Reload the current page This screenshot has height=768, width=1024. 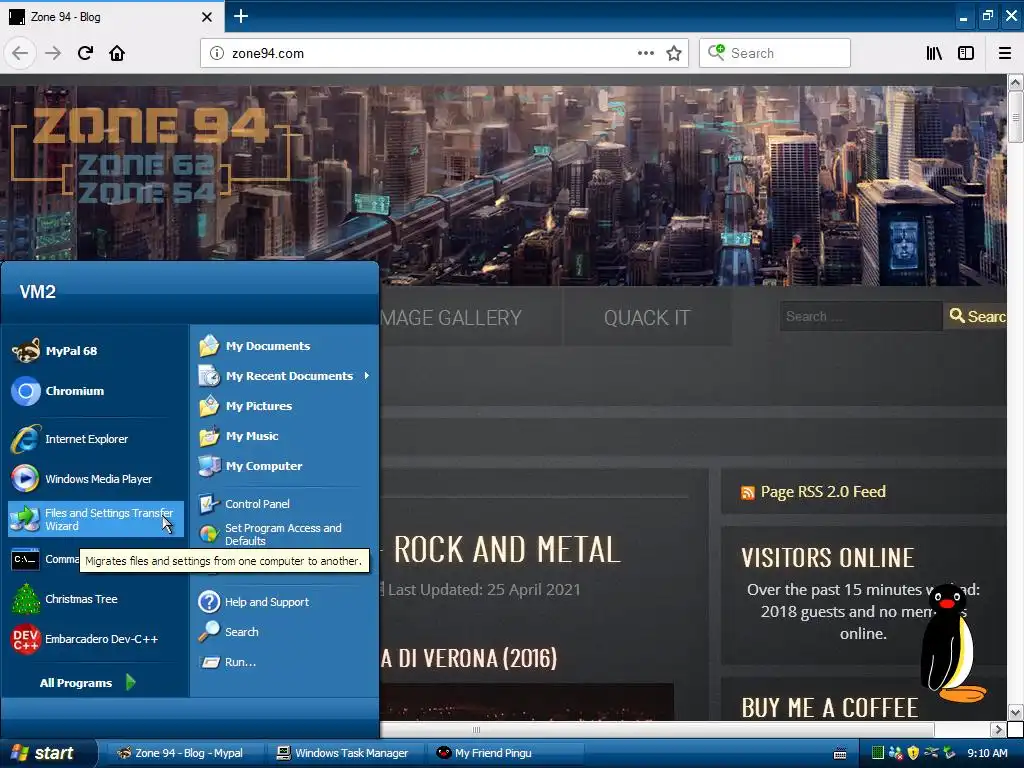pos(85,53)
